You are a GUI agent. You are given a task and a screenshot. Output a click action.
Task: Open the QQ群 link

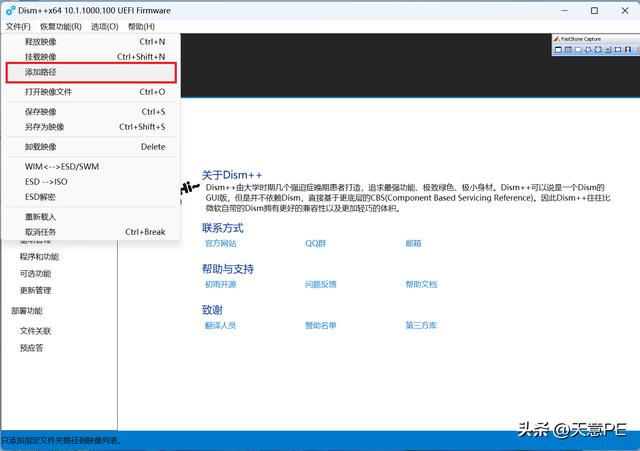(316, 244)
